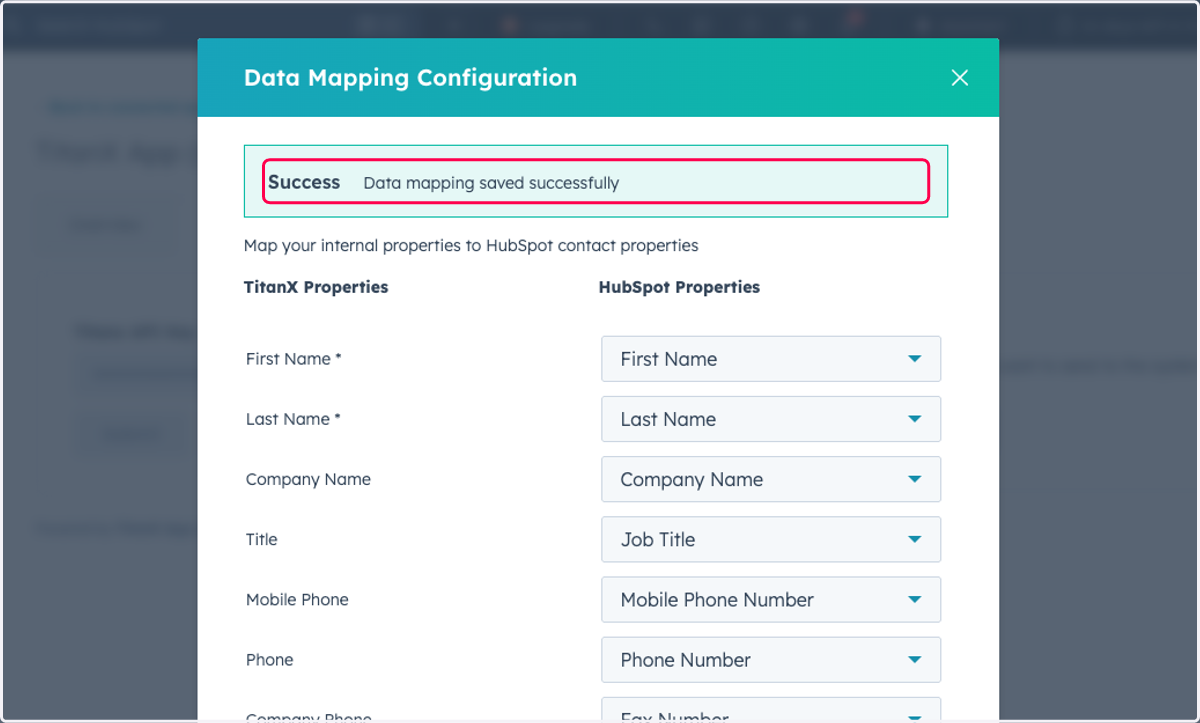
Task: Click the Last Name * field label
Action: (x=293, y=419)
